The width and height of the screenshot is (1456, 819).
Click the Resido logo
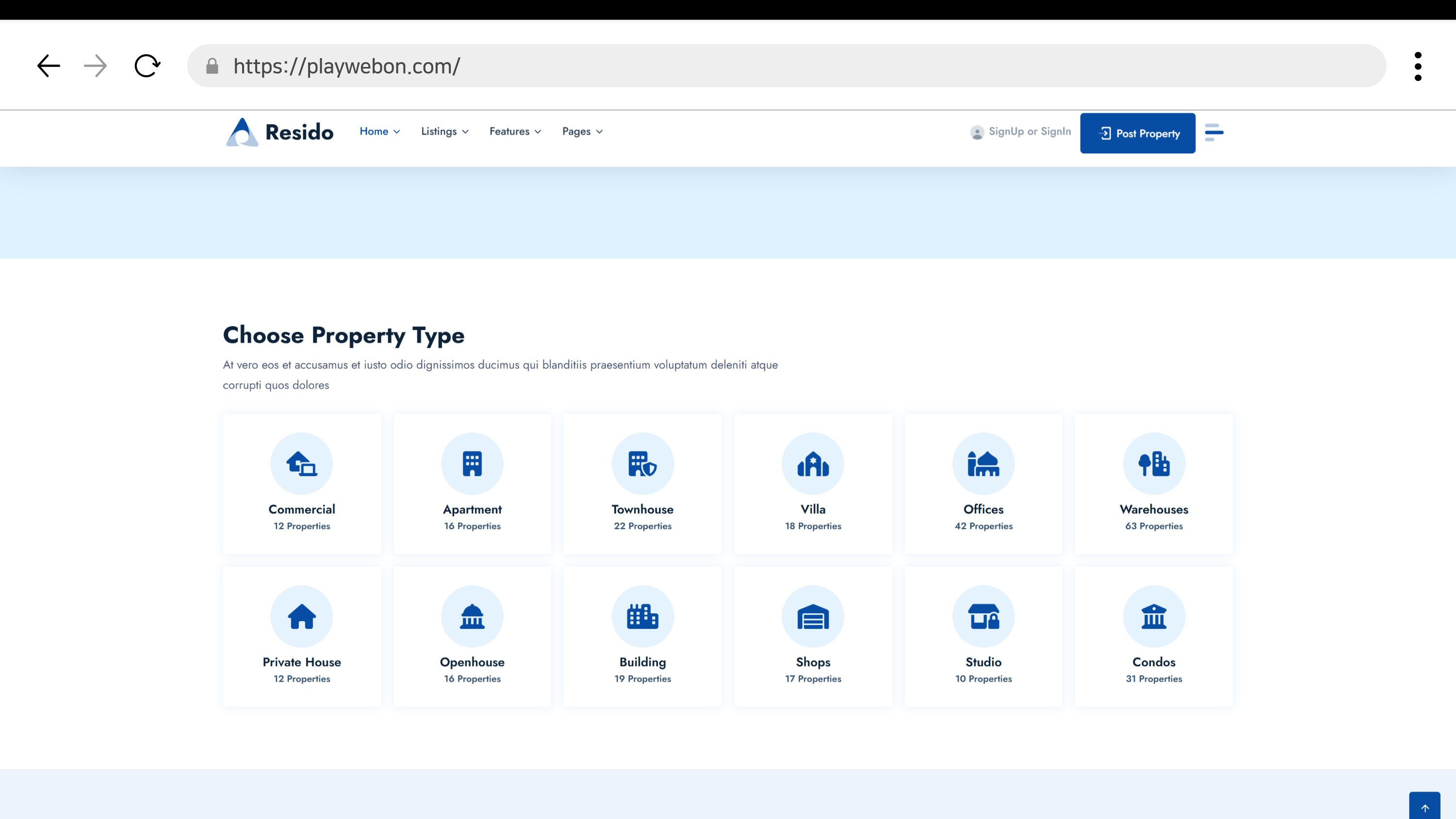pos(280,132)
